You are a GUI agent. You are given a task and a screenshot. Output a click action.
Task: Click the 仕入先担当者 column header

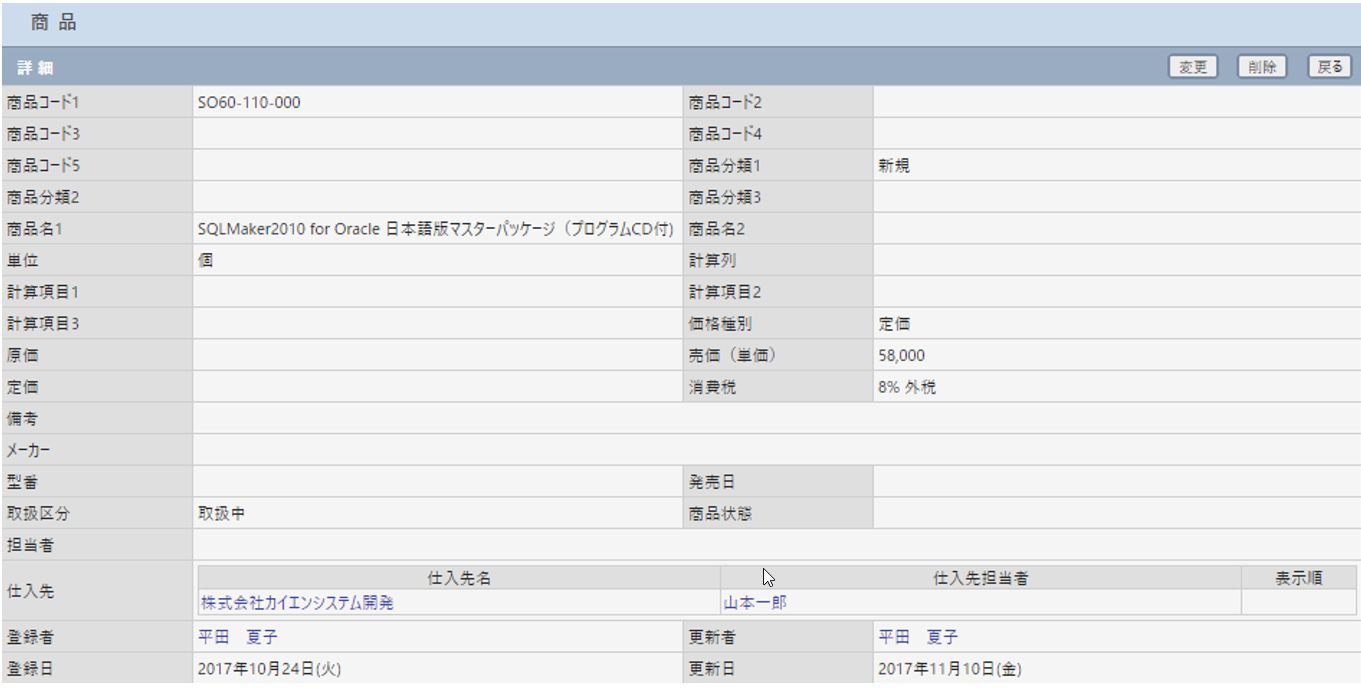(980, 579)
